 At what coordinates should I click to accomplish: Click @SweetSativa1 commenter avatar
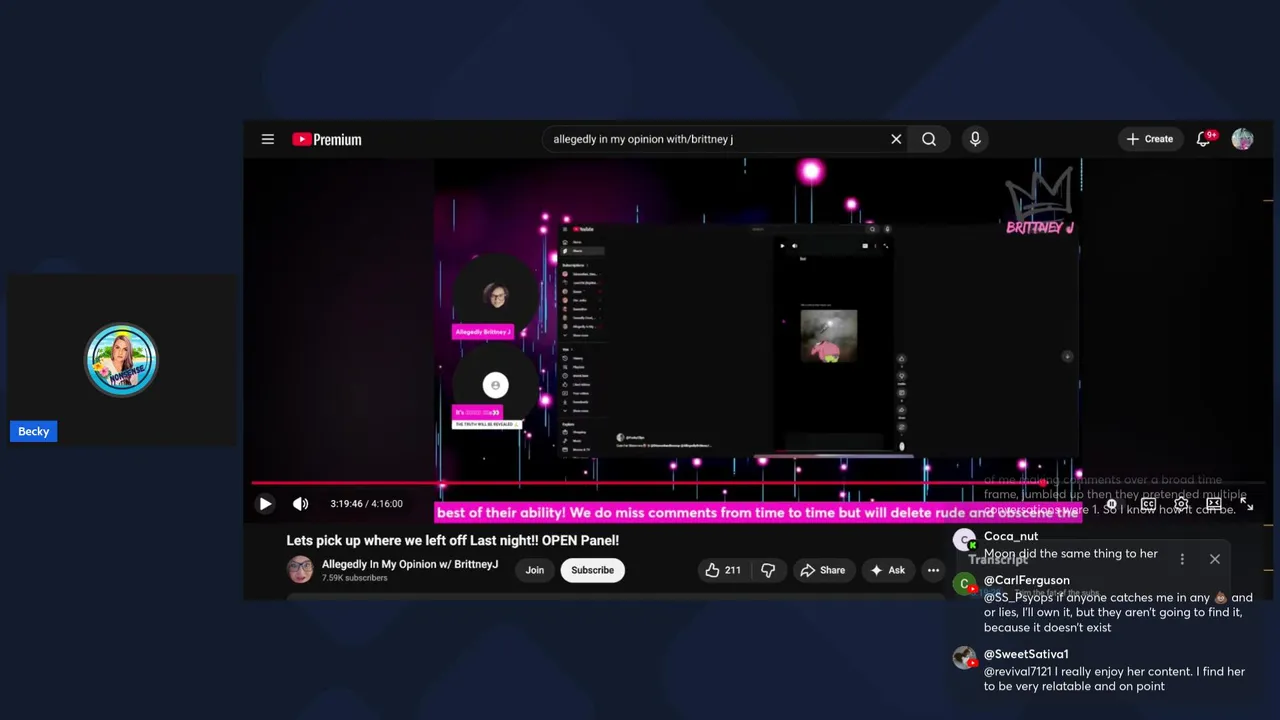pyautogui.click(x=964, y=658)
